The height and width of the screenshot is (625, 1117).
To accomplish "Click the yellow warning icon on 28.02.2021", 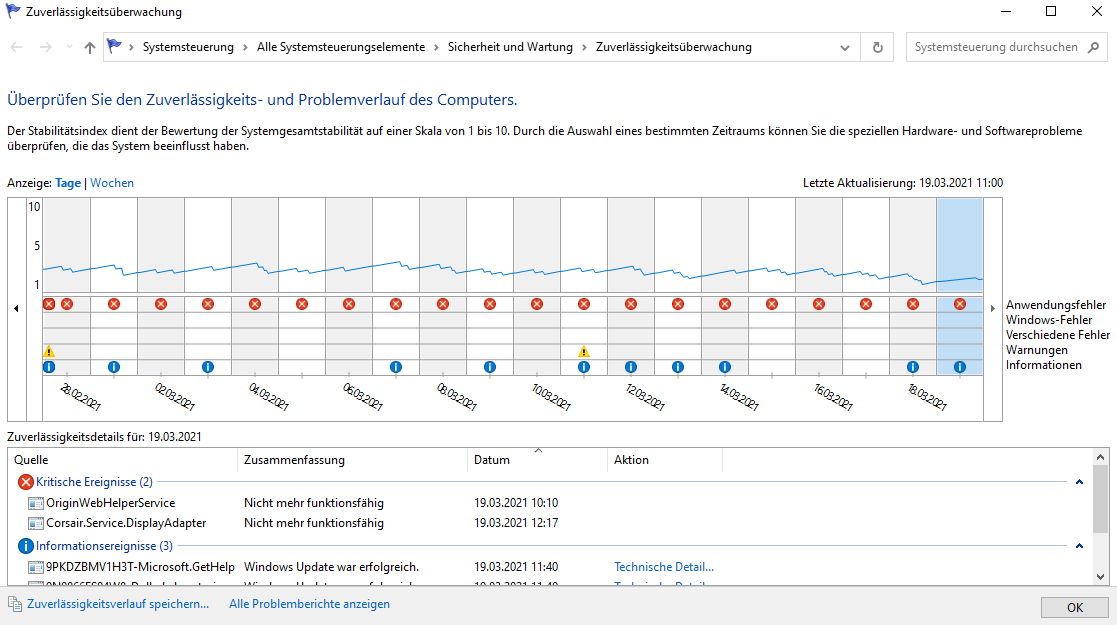I will click(x=49, y=351).
